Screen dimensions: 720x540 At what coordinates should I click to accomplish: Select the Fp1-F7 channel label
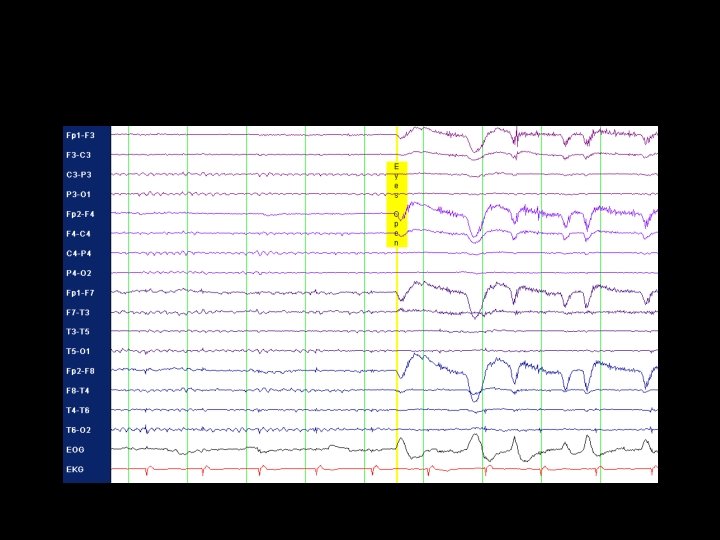(x=80, y=292)
